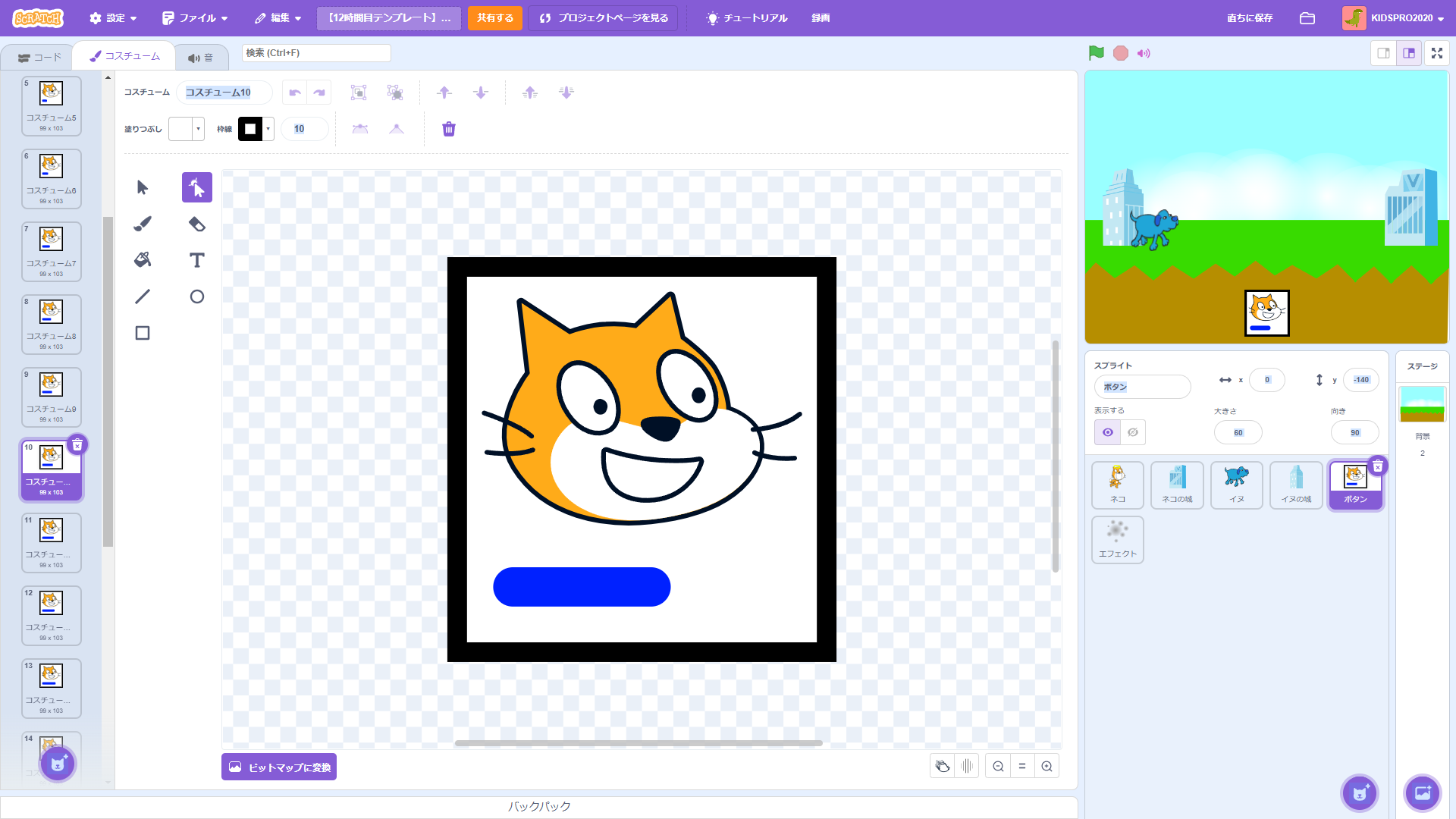The image size is (1456, 819).
Task: Open the outline color dropdown
Action: [x=268, y=129]
